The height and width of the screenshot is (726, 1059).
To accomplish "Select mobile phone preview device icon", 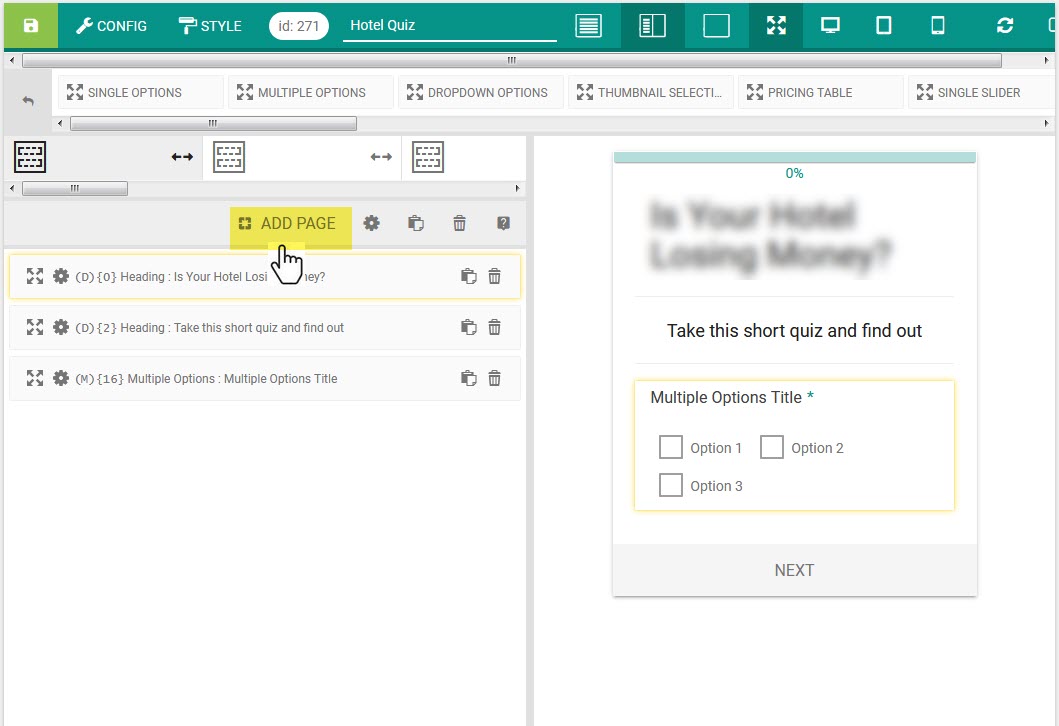I will coord(937,26).
